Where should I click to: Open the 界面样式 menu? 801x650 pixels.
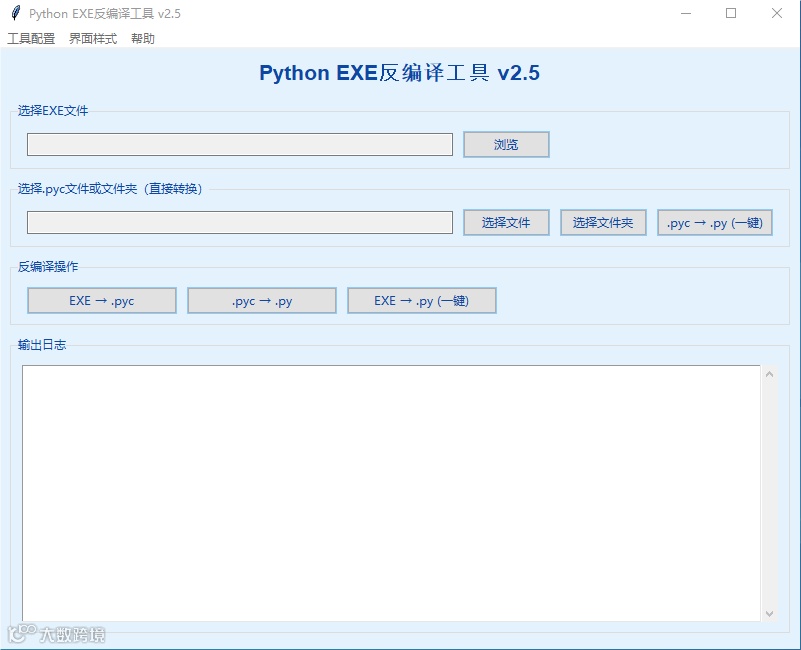(x=93, y=38)
